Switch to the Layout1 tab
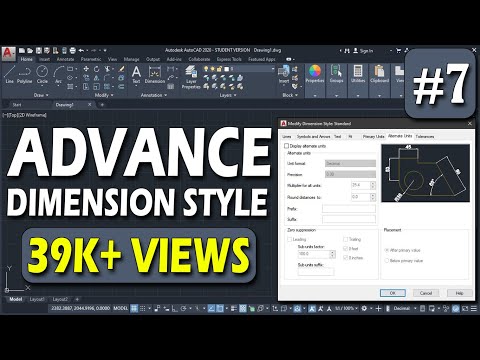This screenshot has width=480, height=360. coord(37,299)
